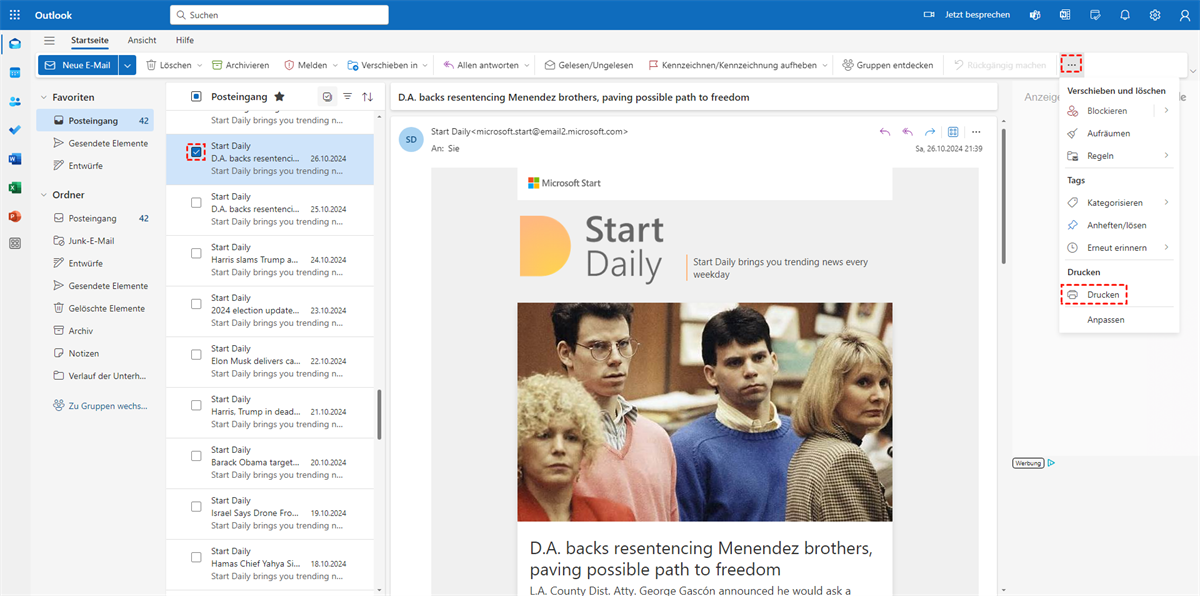Image resolution: width=1200 pixels, height=596 pixels.
Task: Open the Calendar icon in left rail
Action: coord(15,73)
